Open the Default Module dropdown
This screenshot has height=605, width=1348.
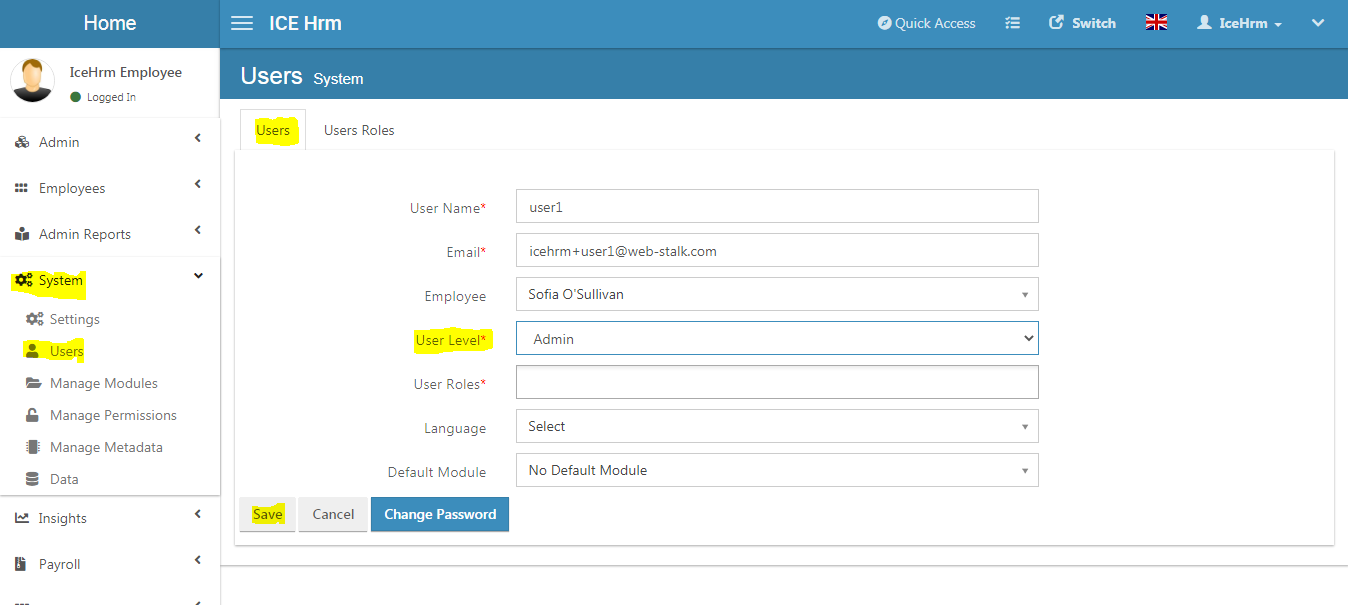(x=777, y=470)
